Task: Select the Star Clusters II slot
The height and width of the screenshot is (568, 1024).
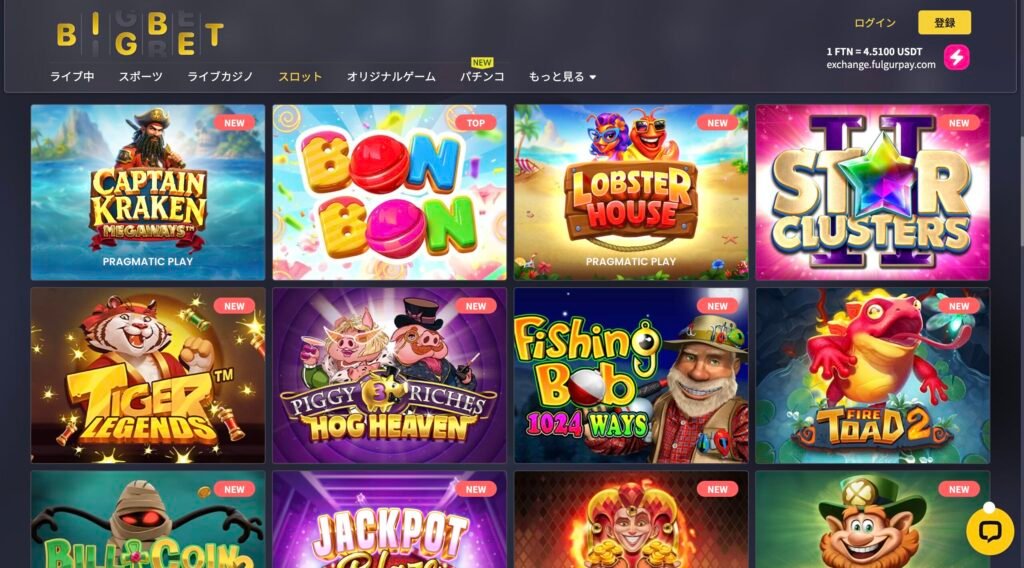Action: (872, 193)
